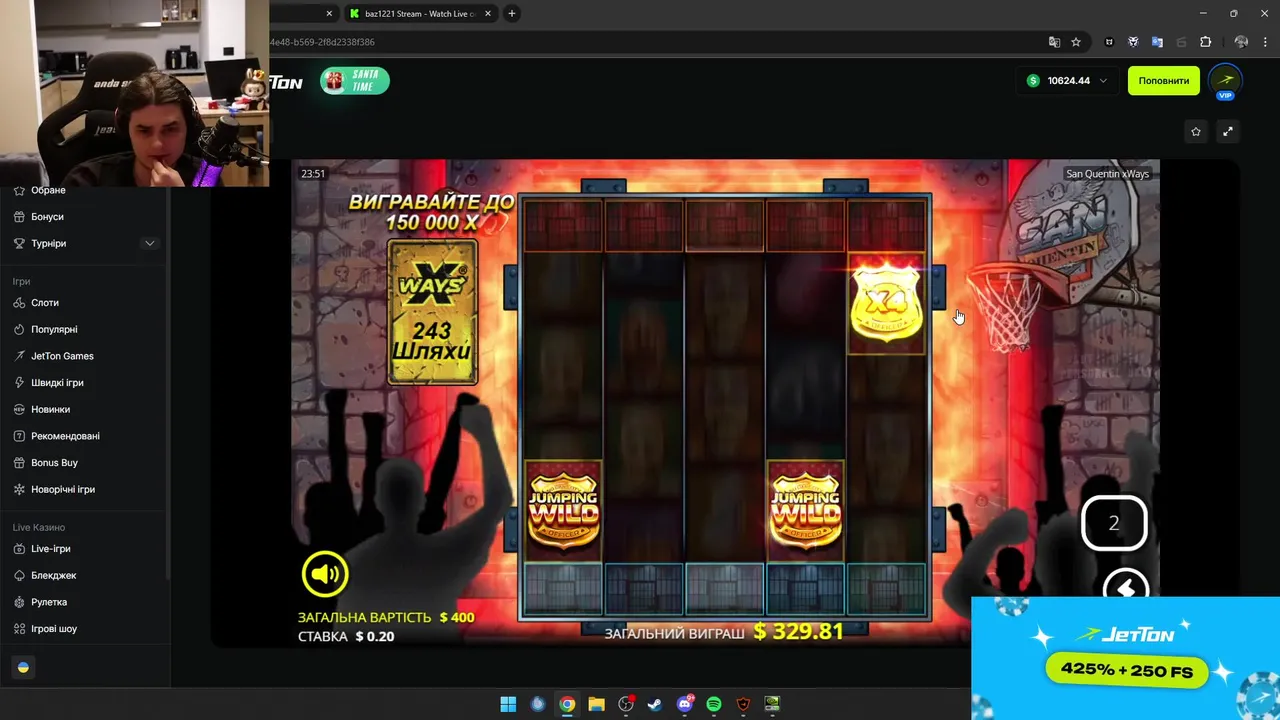The image size is (1280, 720).
Task: Open the Турніри sidebar item
Action: (x=48, y=244)
